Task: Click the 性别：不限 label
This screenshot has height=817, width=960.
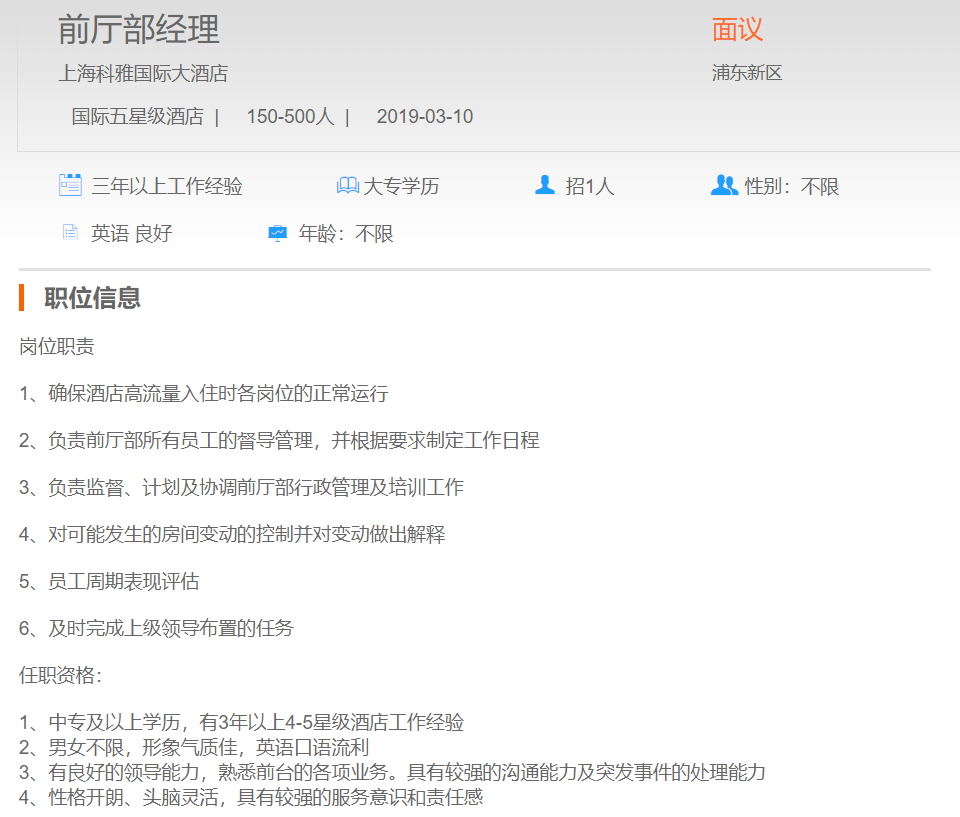Action: (791, 186)
